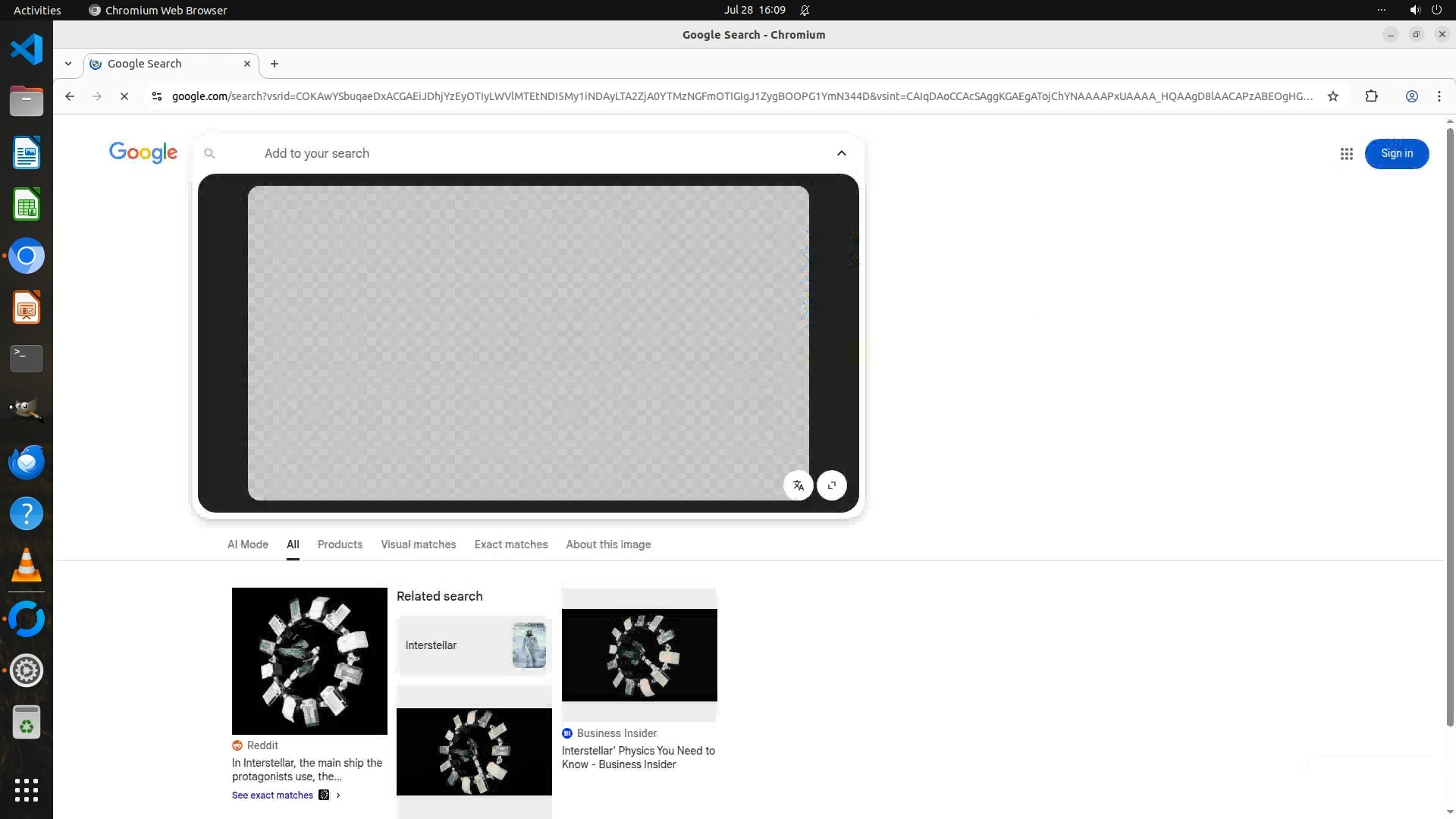Stop loading the page
Viewport: 1456px width, 819px height.
point(124,96)
